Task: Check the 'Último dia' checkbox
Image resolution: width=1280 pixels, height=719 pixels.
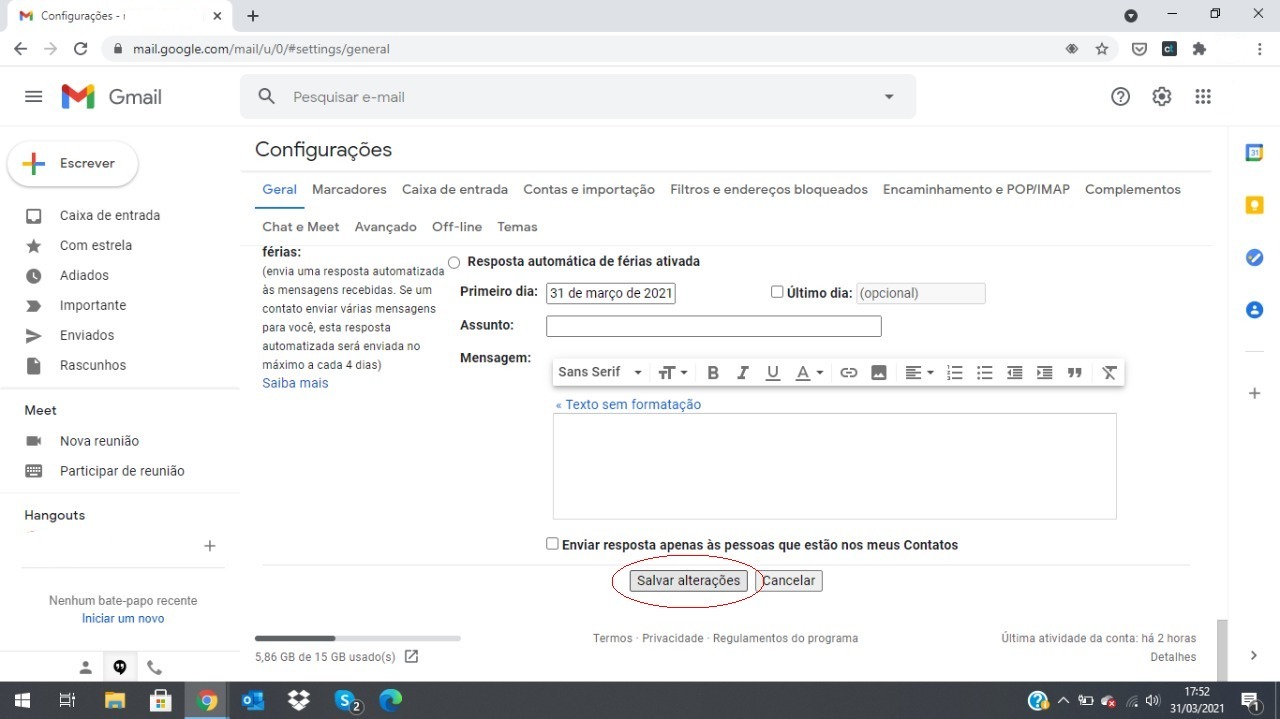Action: pyautogui.click(x=777, y=292)
